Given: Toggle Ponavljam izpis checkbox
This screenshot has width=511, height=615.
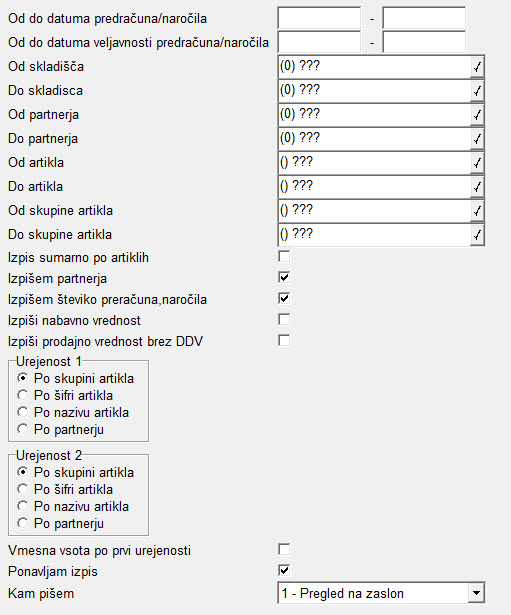Looking at the screenshot, I should [x=284, y=570].
